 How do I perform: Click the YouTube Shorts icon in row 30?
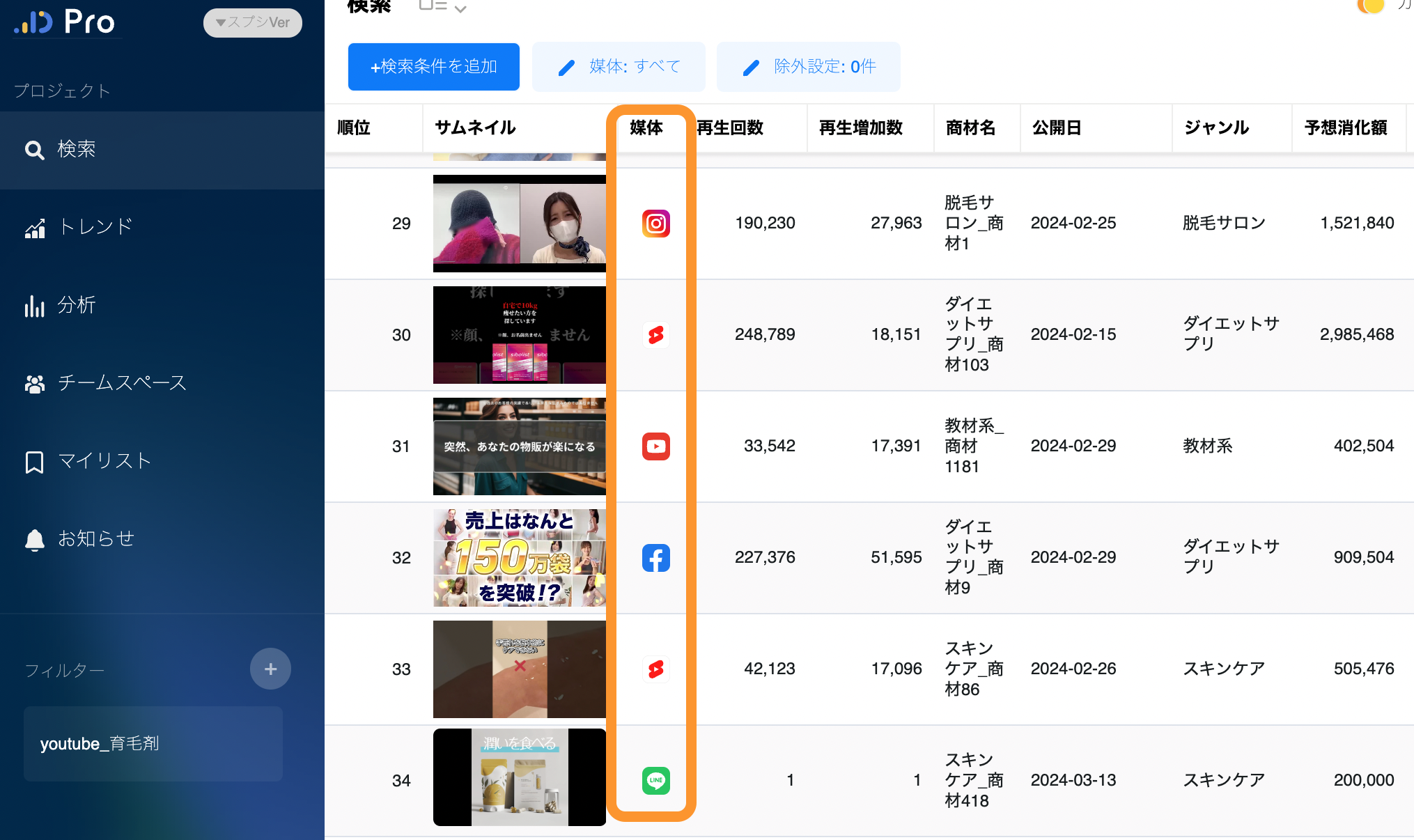coord(655,335)
